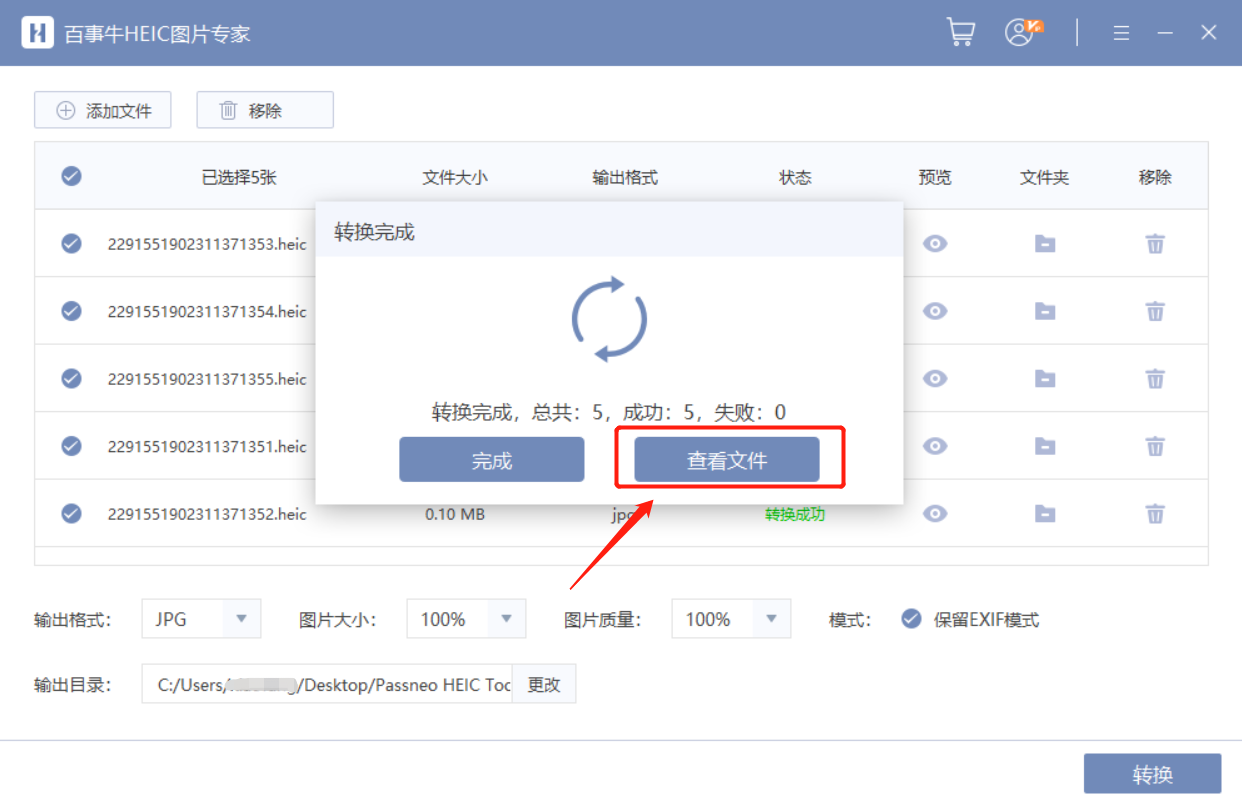1242x801 pixels.
Task: Click the 移除 trash icon button
Action: click(264, 109)
